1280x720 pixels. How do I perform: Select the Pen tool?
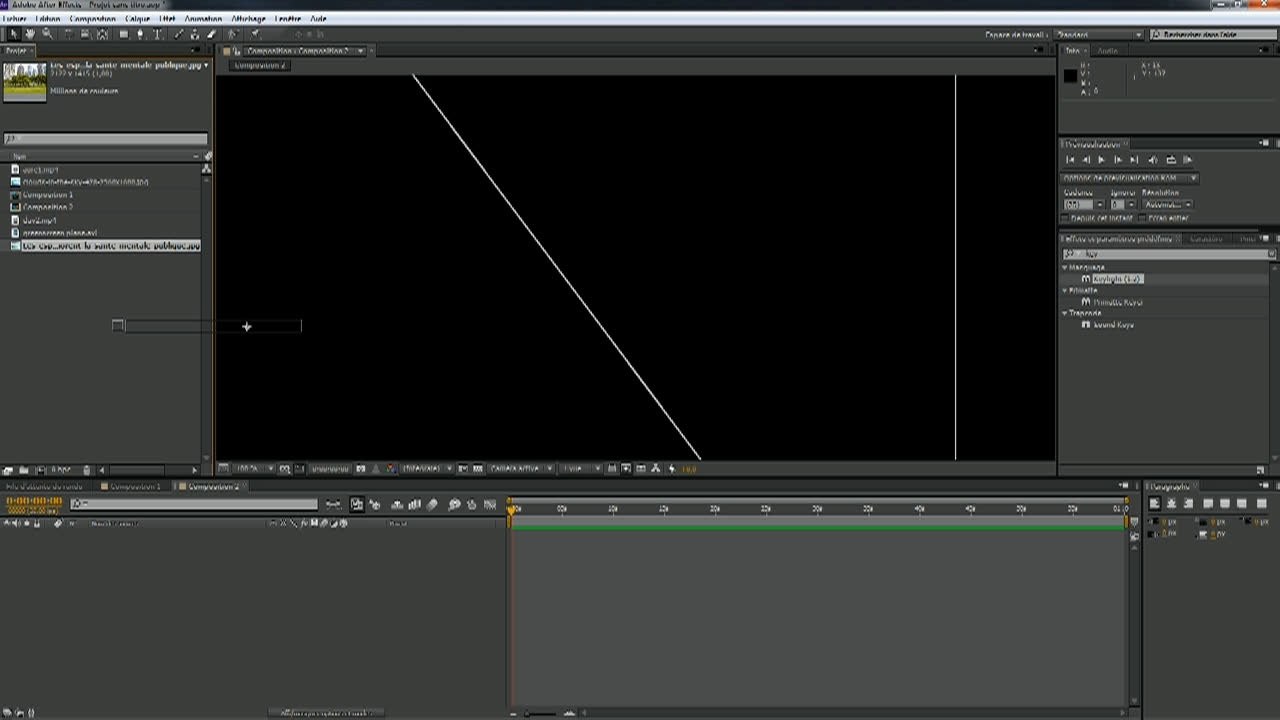coord(140,34)
